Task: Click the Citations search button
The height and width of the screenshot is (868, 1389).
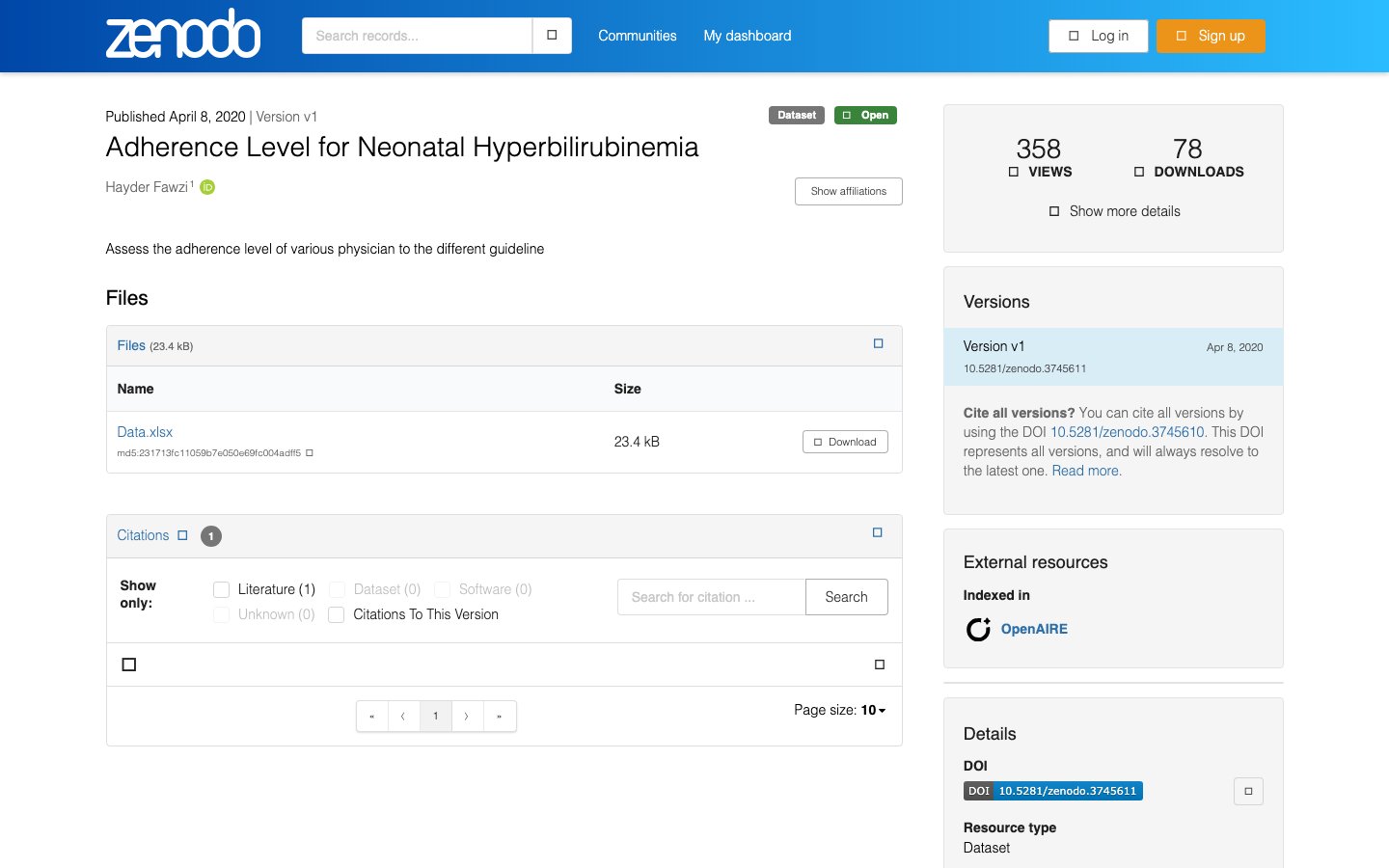Action: coord(847,597)
